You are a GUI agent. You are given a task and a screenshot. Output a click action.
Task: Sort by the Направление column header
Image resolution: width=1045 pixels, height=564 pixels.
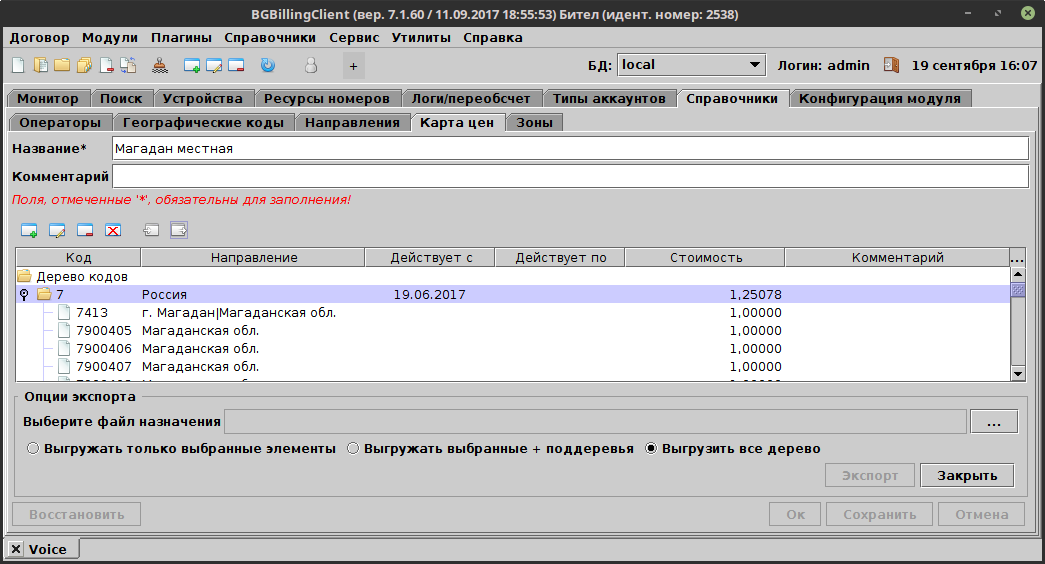click(253, 257)
